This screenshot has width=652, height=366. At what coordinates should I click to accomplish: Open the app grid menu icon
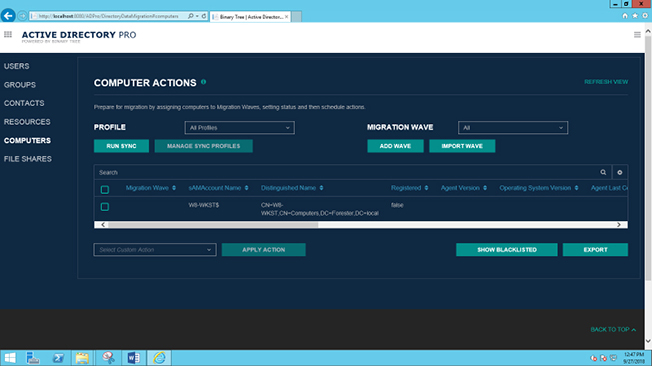tap(8, 35)
